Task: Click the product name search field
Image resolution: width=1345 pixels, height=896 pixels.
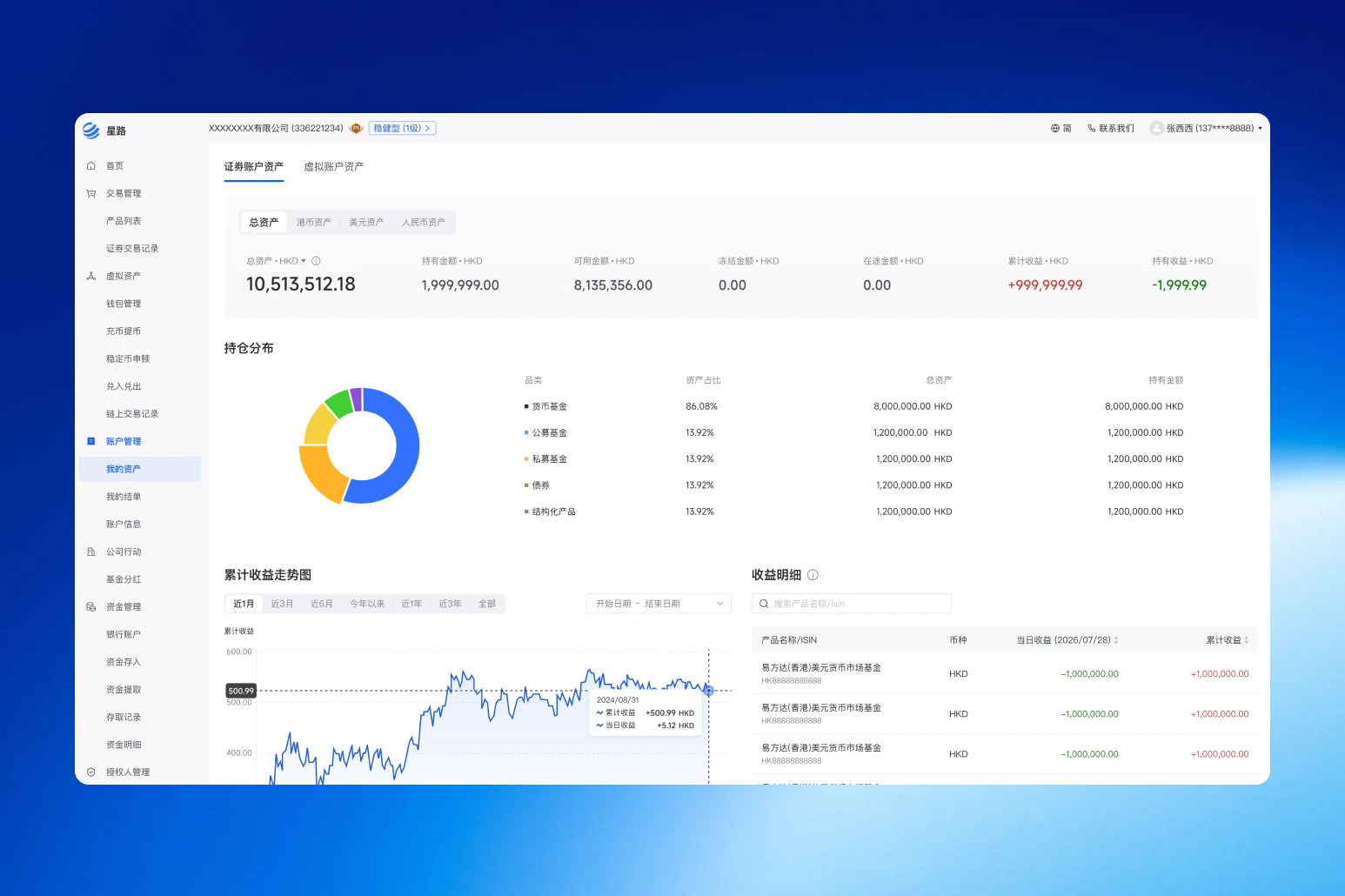Action: point(852,604)
